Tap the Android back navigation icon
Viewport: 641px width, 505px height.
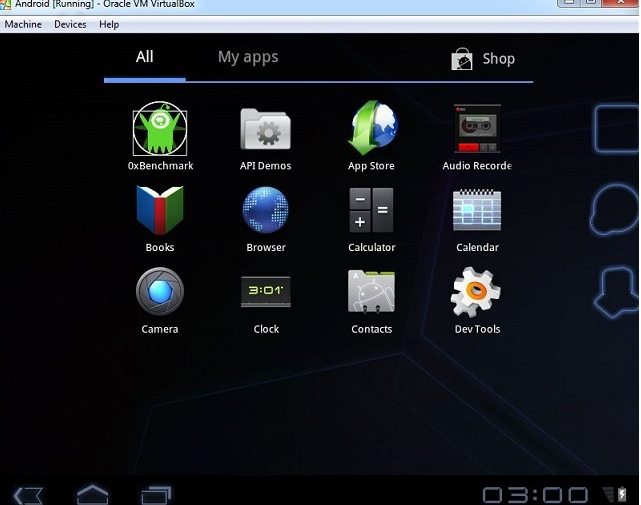click(28, 495)
